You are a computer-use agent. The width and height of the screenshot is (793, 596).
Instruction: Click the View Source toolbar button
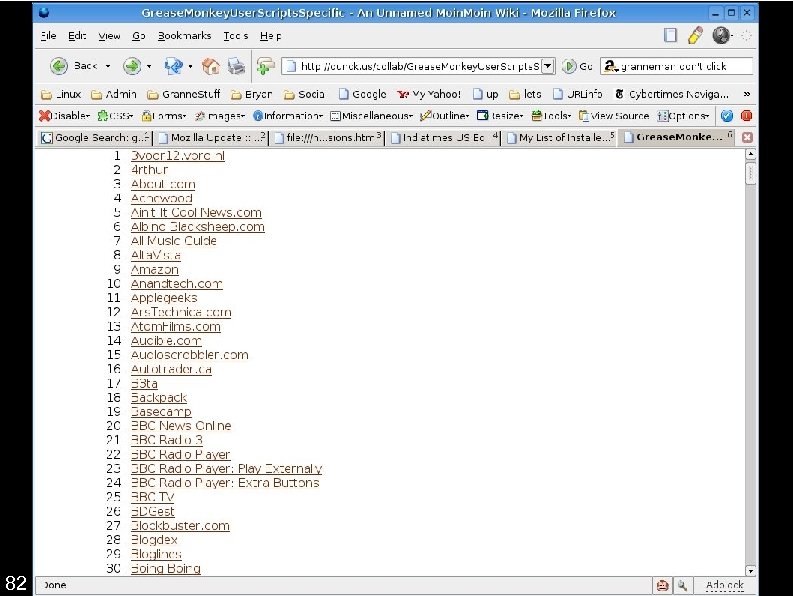pyautogui.click(x=614, y=116)
